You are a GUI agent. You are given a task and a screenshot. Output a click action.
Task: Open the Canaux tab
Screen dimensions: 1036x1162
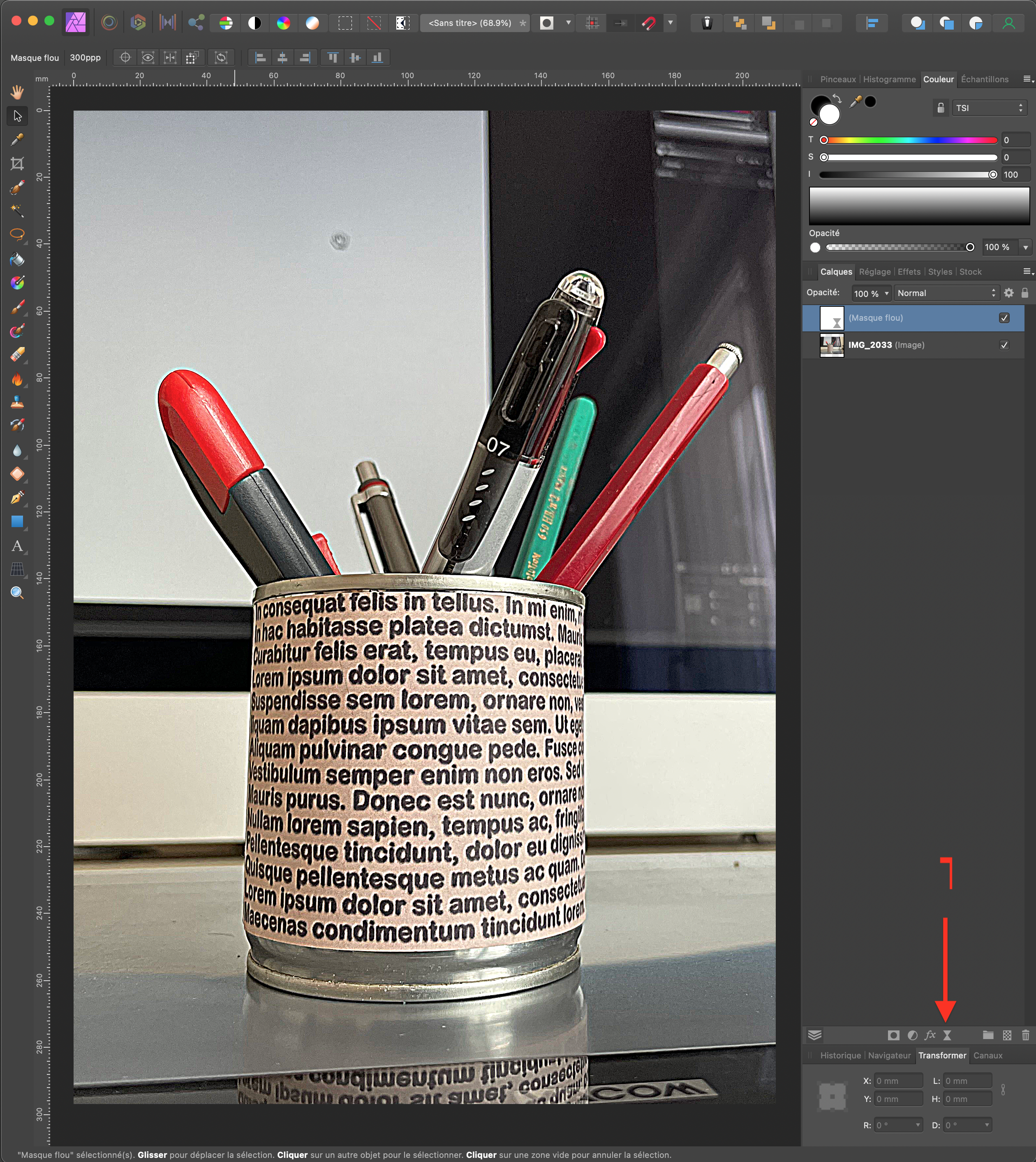987,1056
